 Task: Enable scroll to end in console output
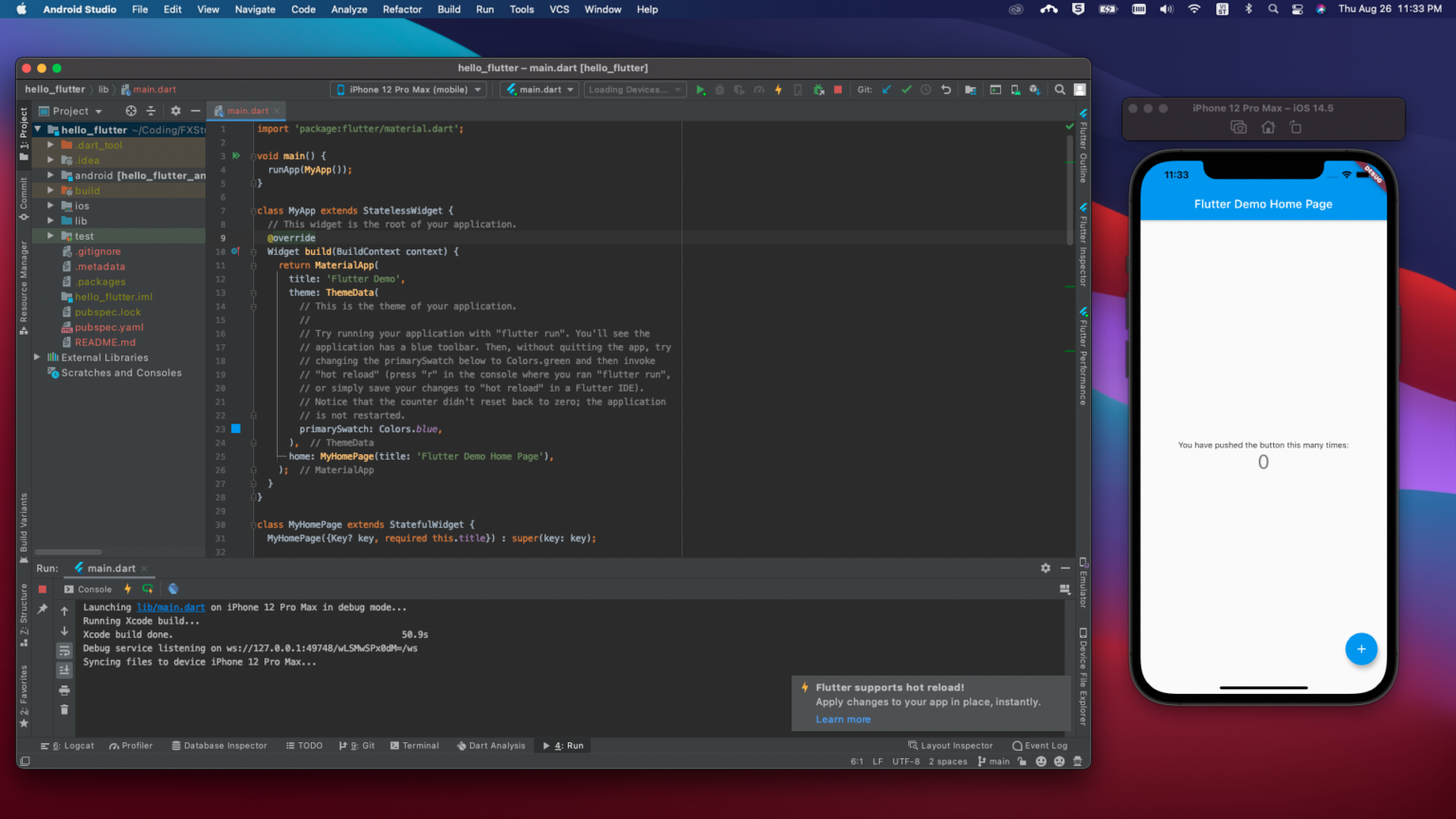tap(64, 670)
